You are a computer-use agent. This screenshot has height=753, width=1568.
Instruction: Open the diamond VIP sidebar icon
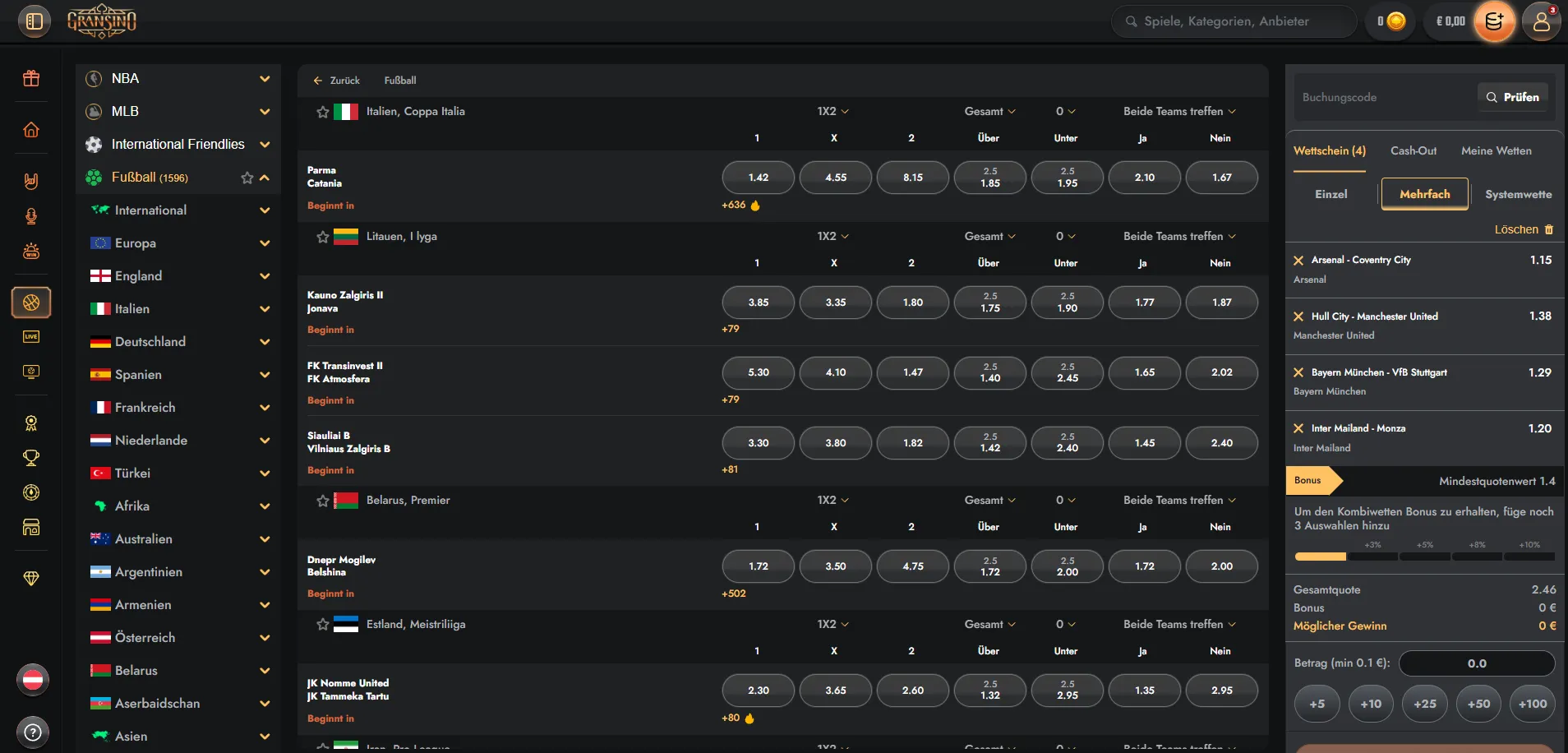(31, 578)
